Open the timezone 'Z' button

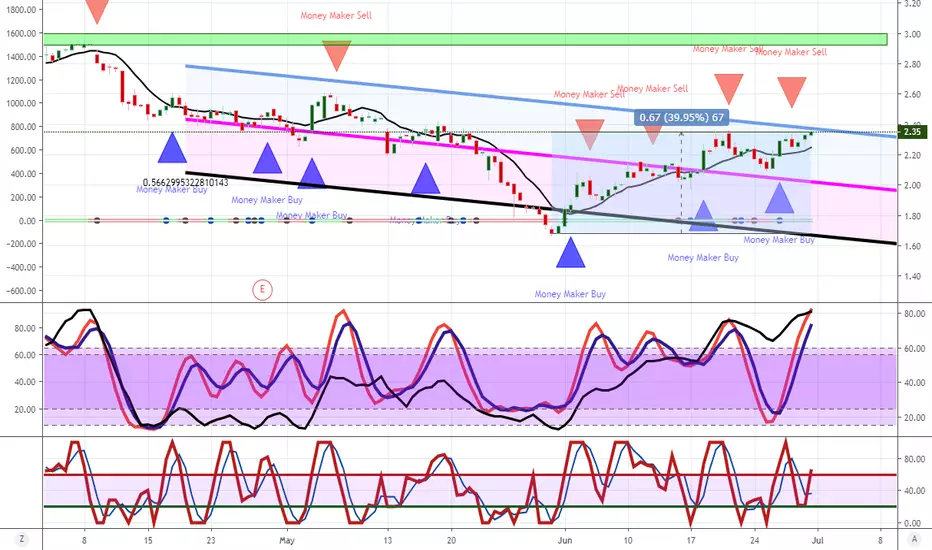(21, 539)
